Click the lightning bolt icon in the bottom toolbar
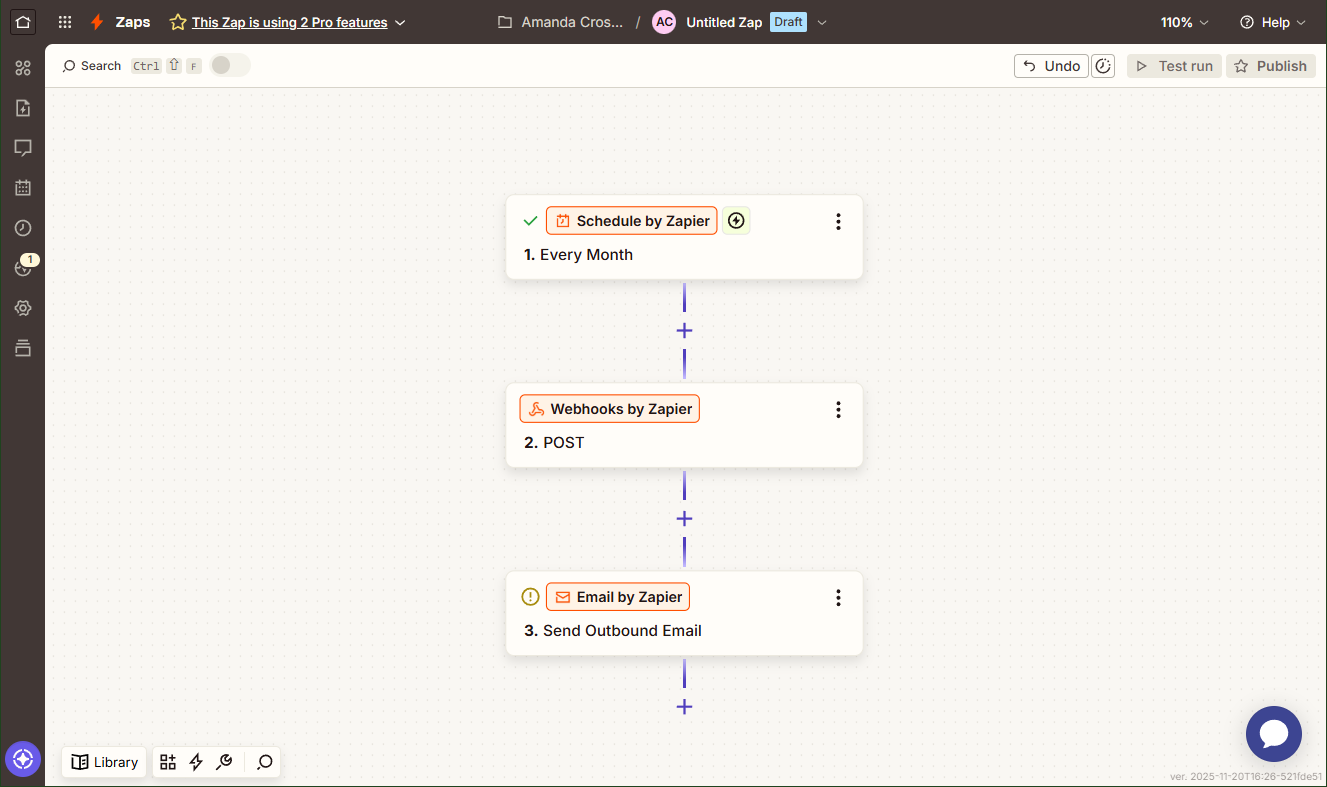The image size is (1327, 787). (x=196, y=762)
